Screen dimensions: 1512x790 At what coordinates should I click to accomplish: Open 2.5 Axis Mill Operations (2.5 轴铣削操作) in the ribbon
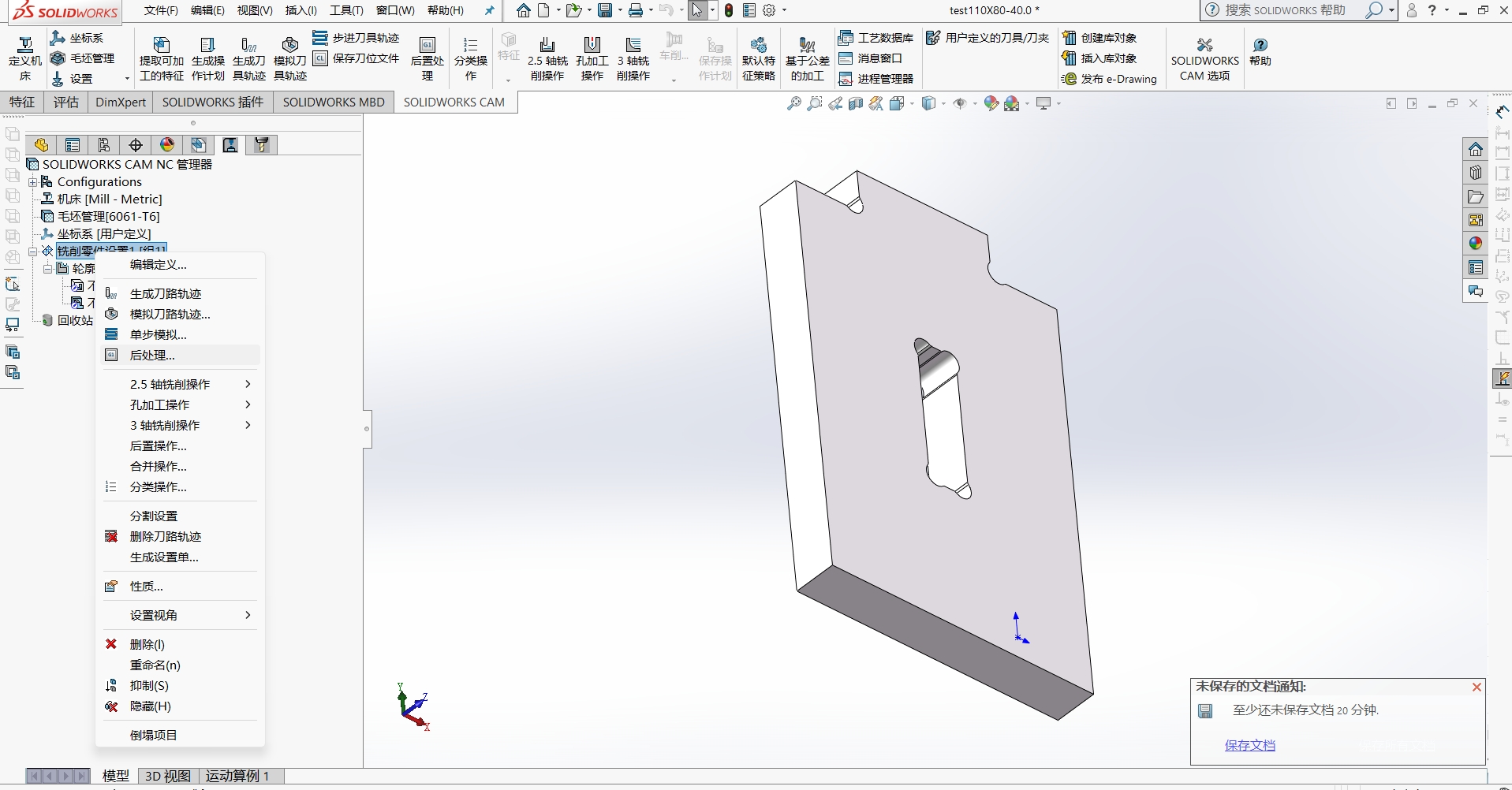(547, 59)
